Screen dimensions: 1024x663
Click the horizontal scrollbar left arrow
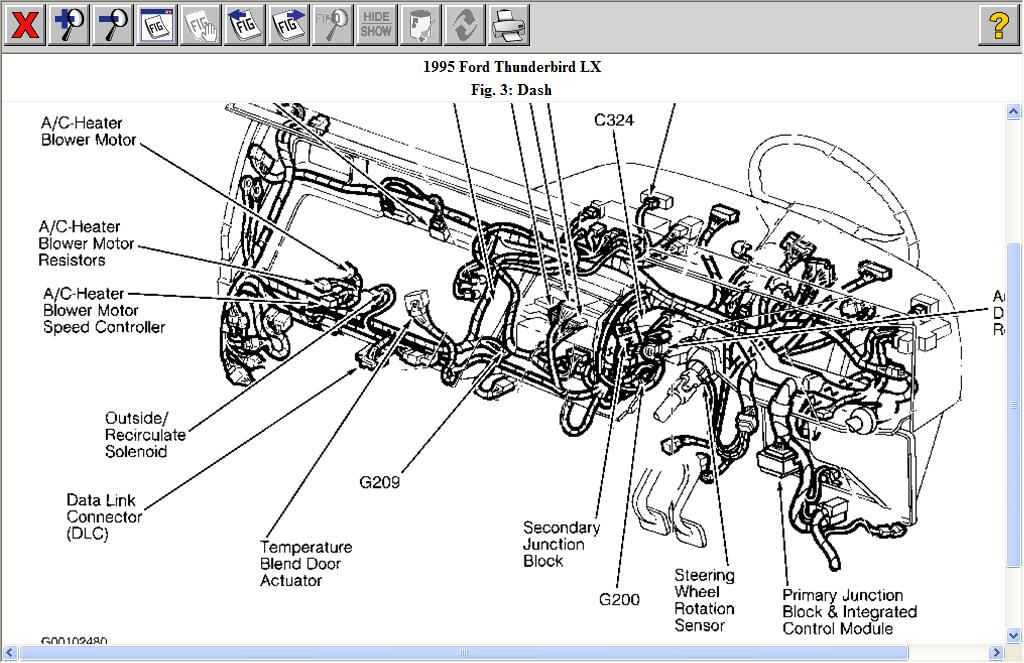10,652
